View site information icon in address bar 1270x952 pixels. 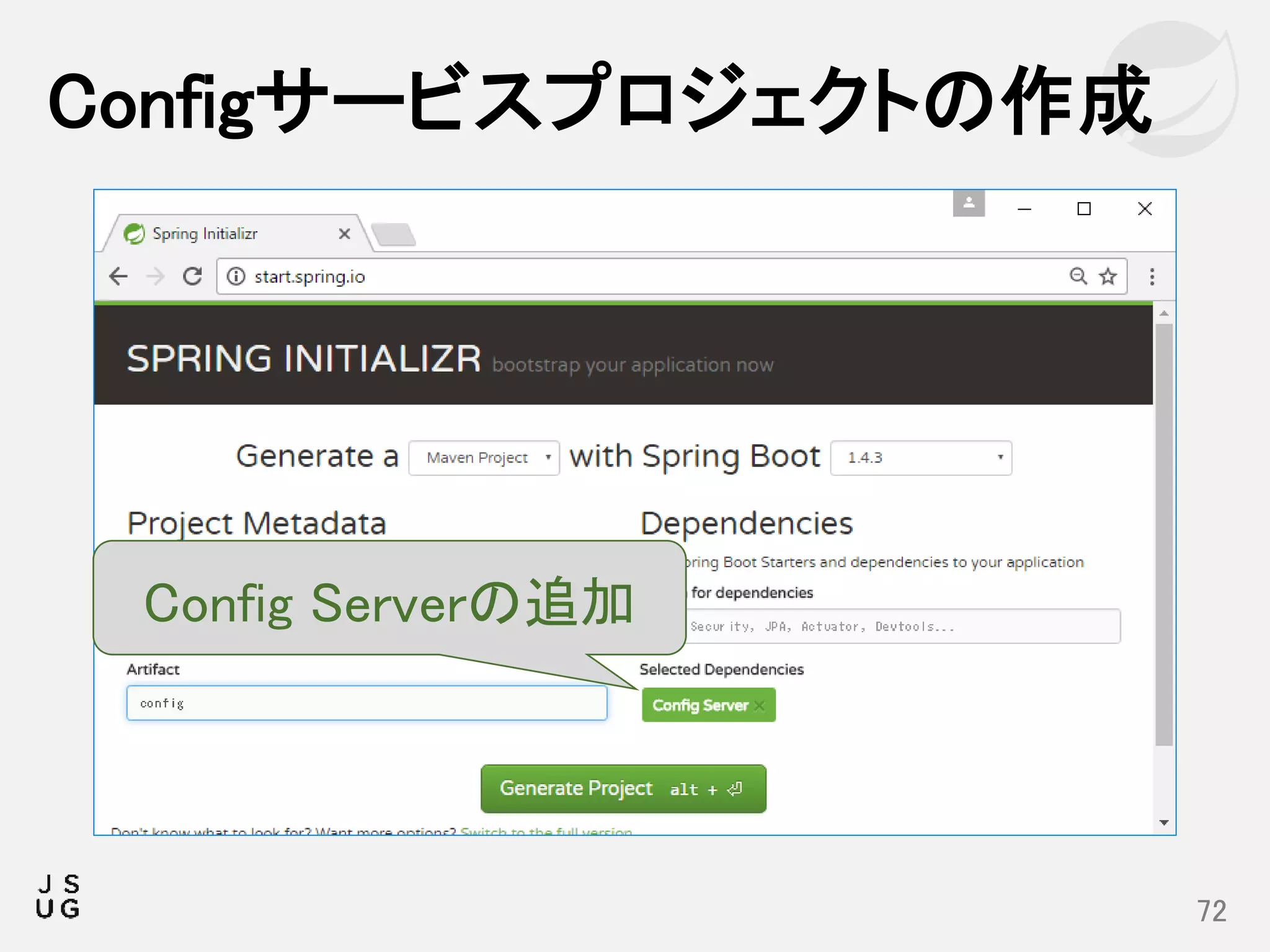[236, 276]
